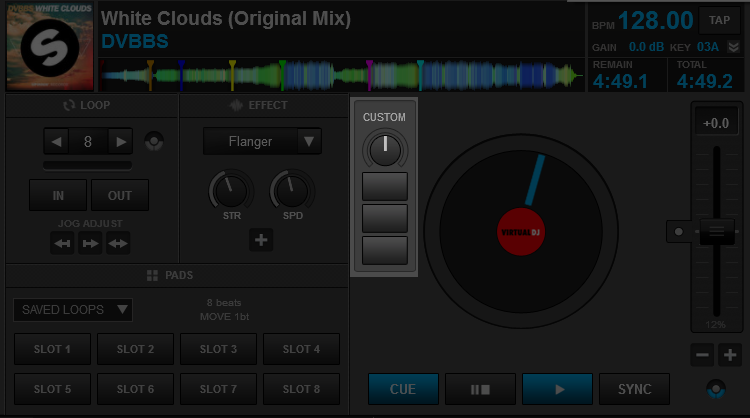Trigger the SLOT 8 pad

301,389
